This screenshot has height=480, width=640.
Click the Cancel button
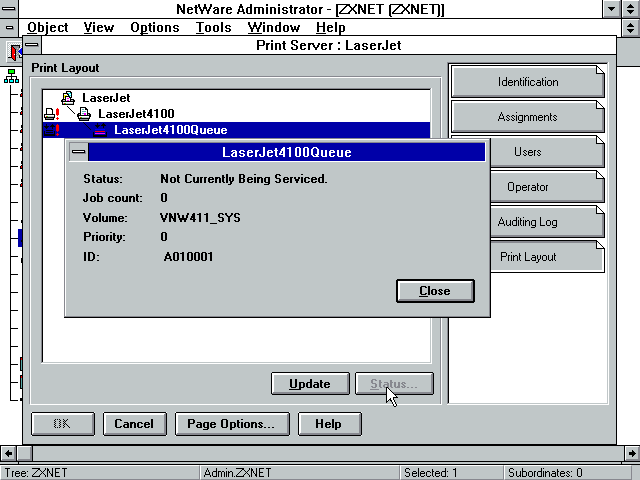pos(134,424)
